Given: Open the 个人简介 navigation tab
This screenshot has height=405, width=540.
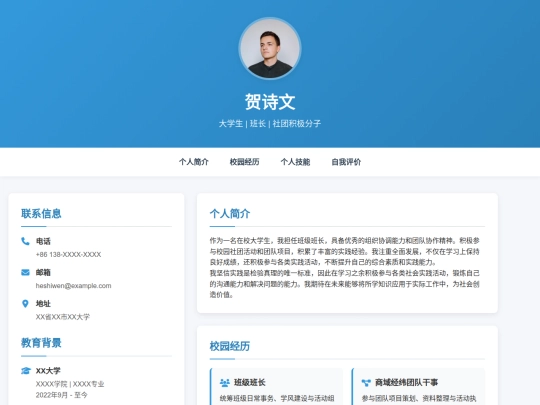Looking at the screenshot, I should click(x=194, y=162).
